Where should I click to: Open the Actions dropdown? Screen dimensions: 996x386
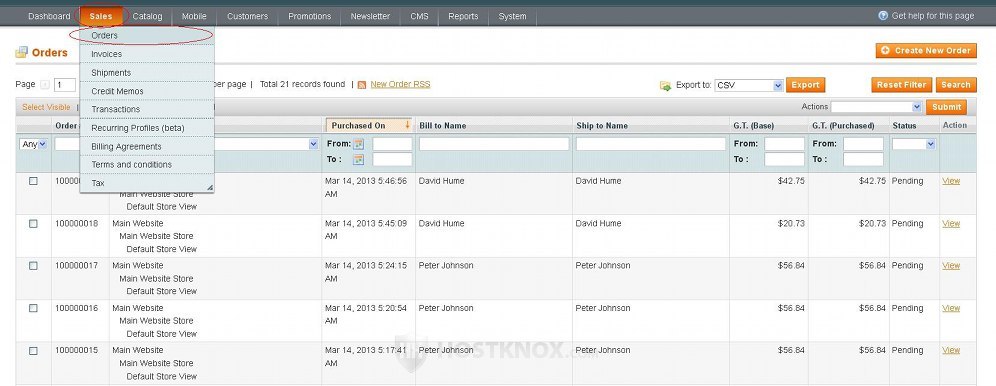[x=876, y=107]
